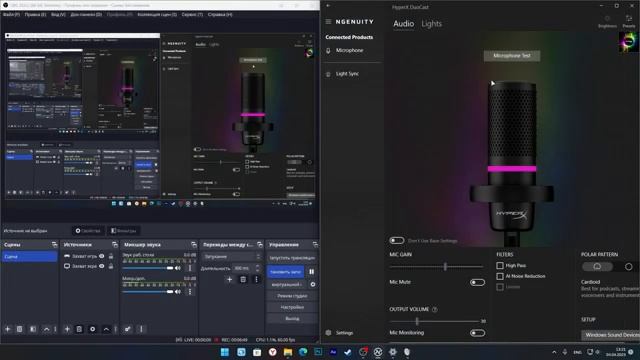Mute the desktop audio speaker icon
The image size is (640, 360).
[178, 268]
